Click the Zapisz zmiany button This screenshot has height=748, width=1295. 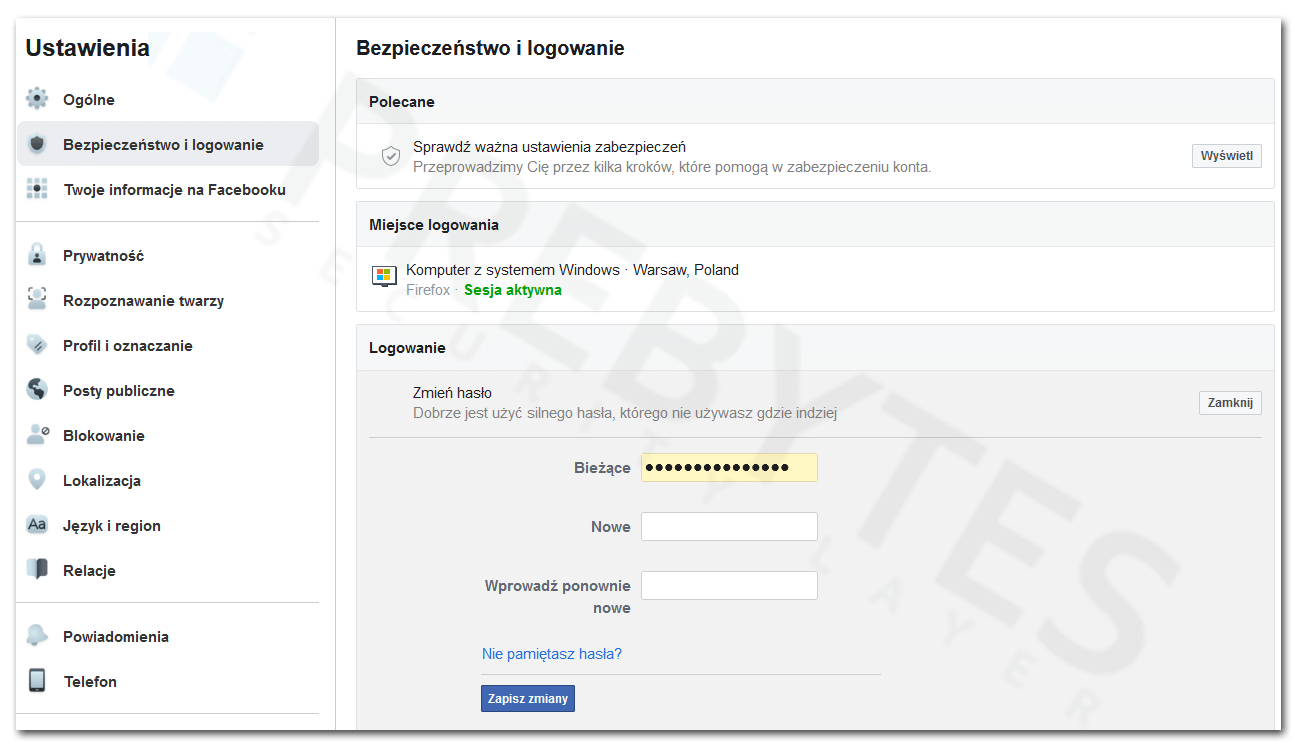[x=528, y=699]
